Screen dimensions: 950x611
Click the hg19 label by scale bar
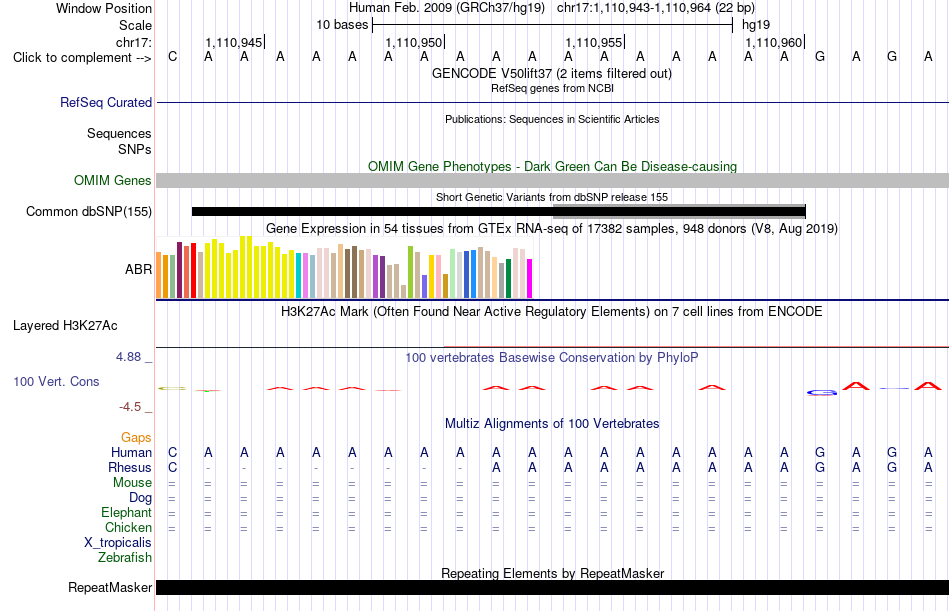pos(756,25)
